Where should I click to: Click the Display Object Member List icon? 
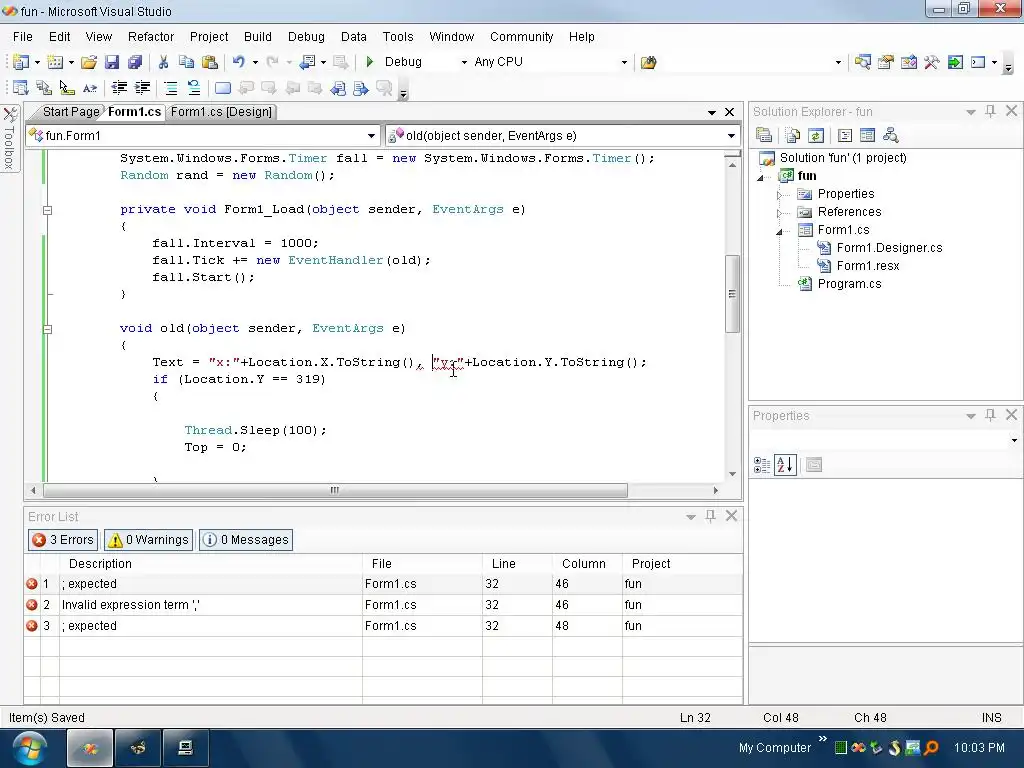point(20,88)
